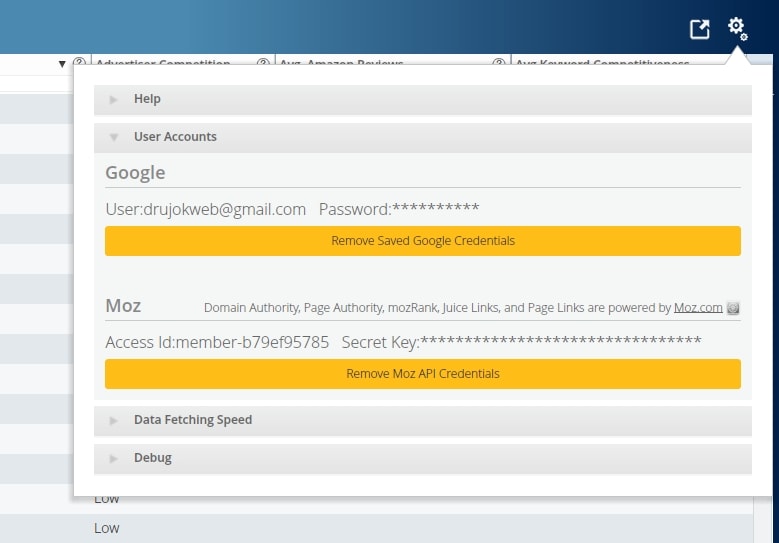Click help icon before Advertiser Competition column
This screenshot has height=543, width=779.
[x=79, y=62]
